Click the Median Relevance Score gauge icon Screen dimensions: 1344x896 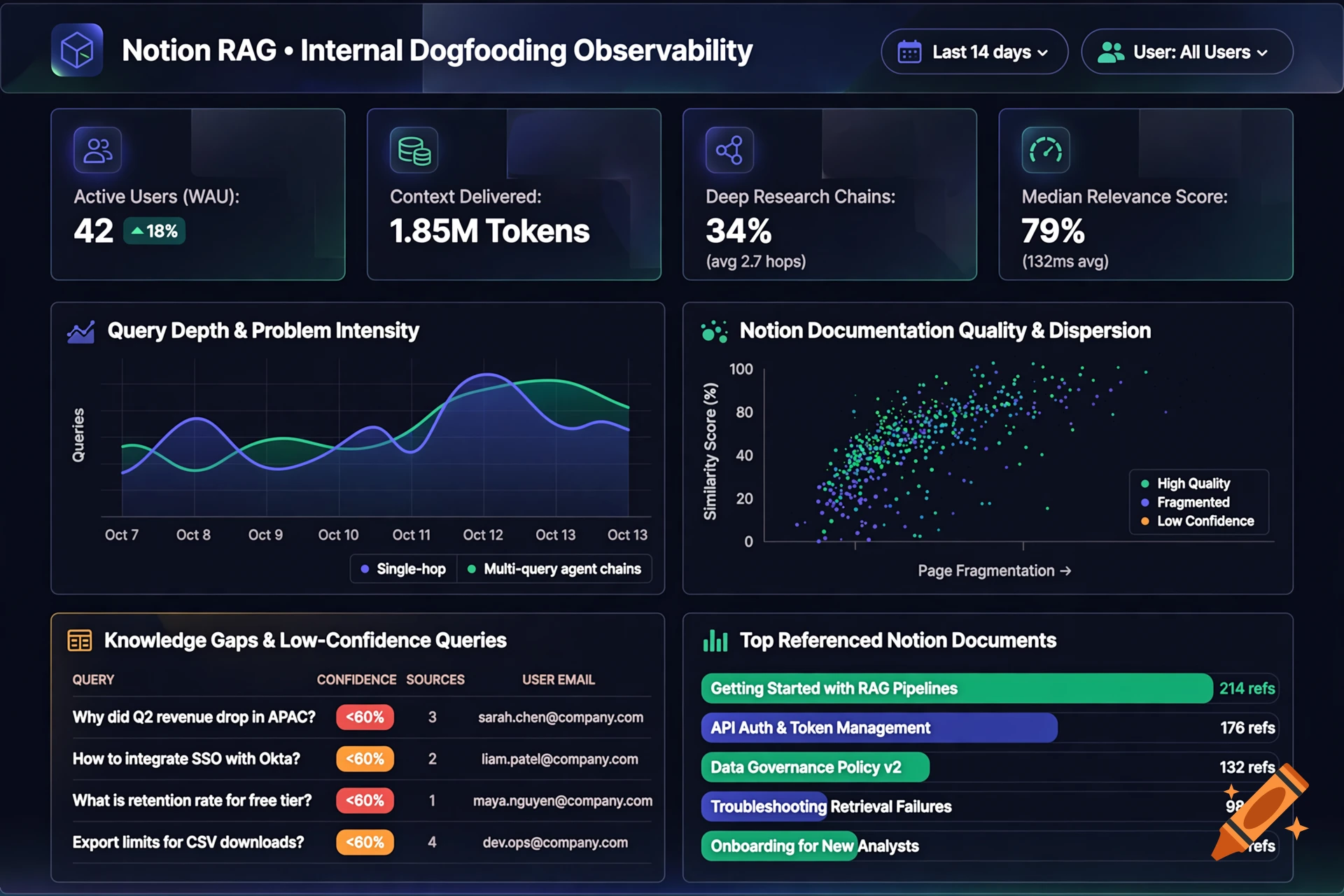coord(1046,150)
